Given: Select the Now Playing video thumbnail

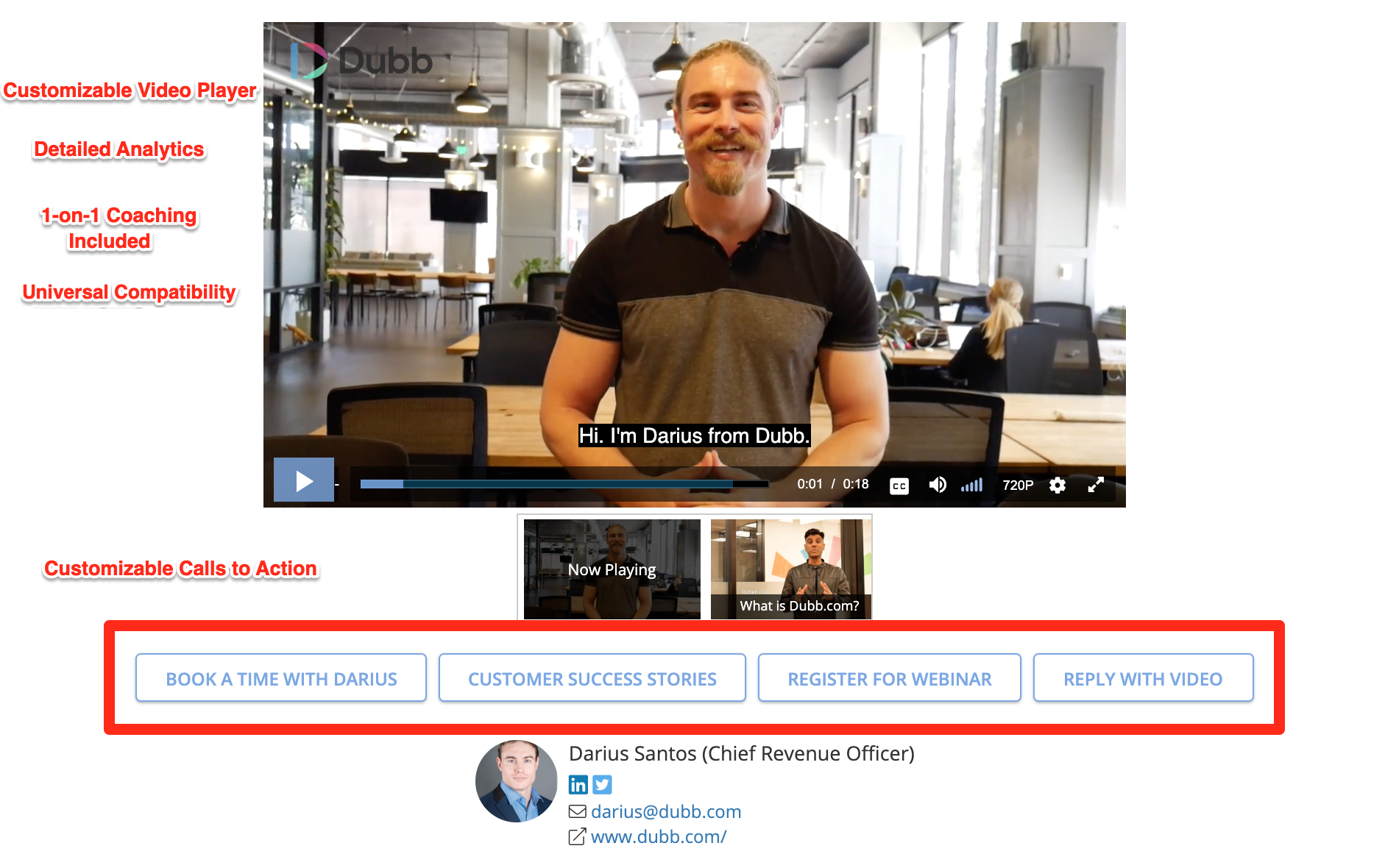Looking at the screenshot, I should [612, 569].
